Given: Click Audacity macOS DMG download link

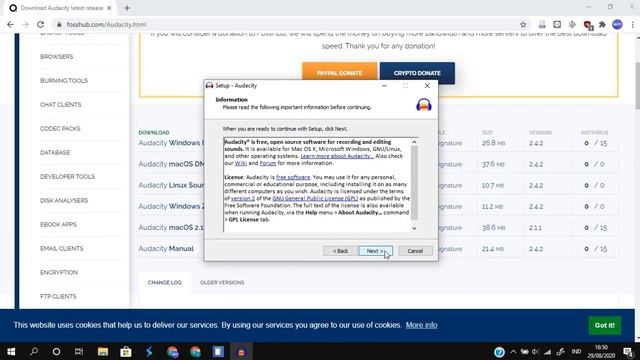Looking at the screenshot, I should [x=171, y=164].
